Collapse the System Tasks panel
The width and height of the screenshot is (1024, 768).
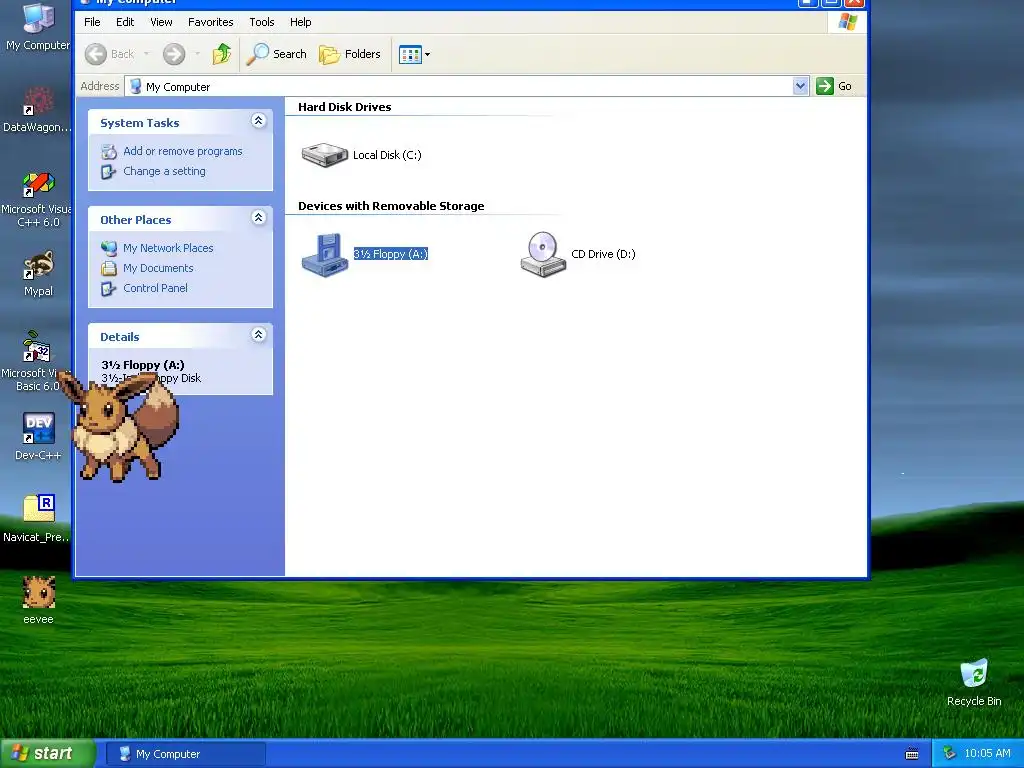click(x=259, y=120)
